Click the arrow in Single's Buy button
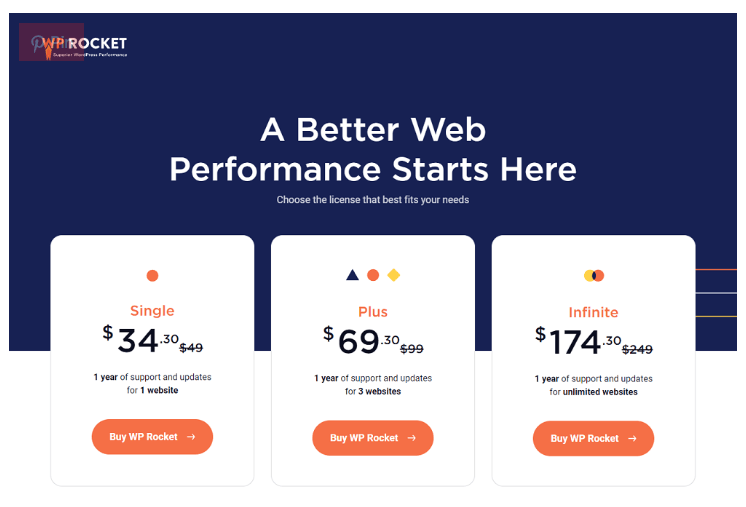 (x=191, y=437)
